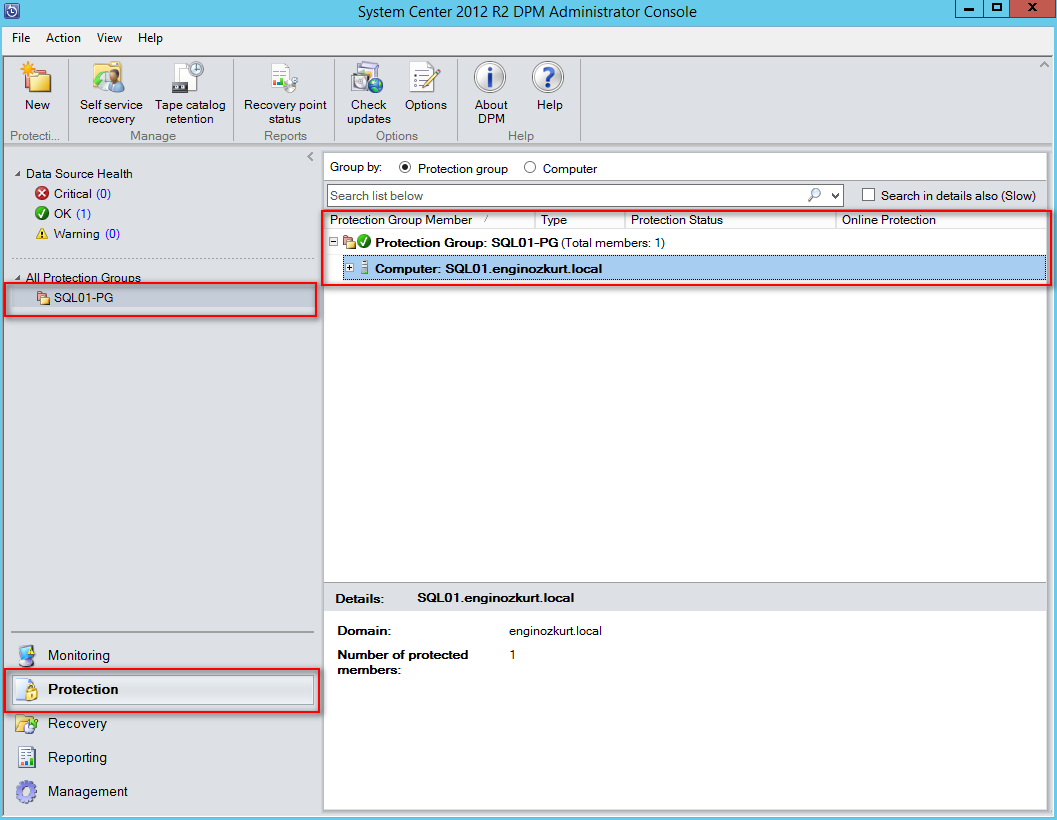Select the Computer grouping radio button
1057x820 pixels.
530,167
